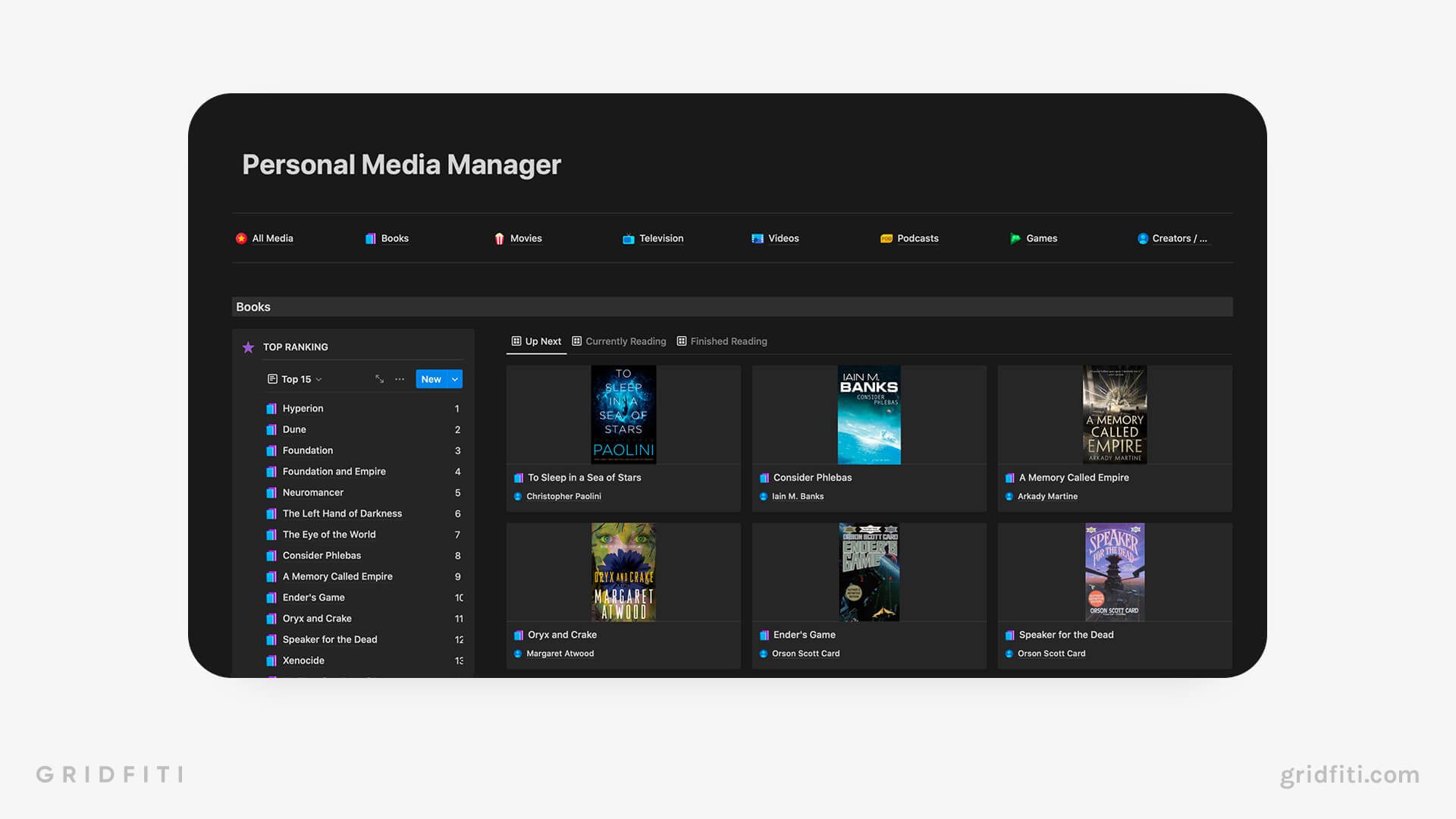Click the Games page label
The height and width of the screenshot is (819, 1456).
pos(1041,238)
